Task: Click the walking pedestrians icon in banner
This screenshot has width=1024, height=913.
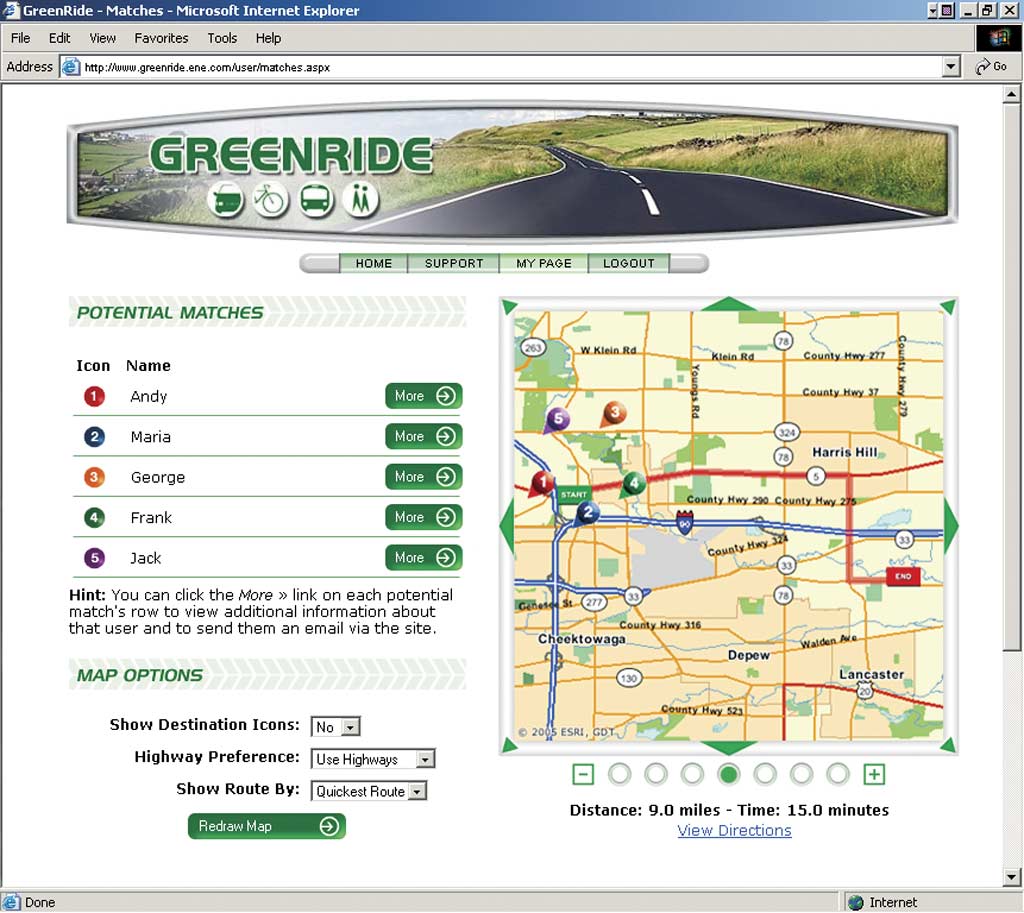Action: [360, 199]
